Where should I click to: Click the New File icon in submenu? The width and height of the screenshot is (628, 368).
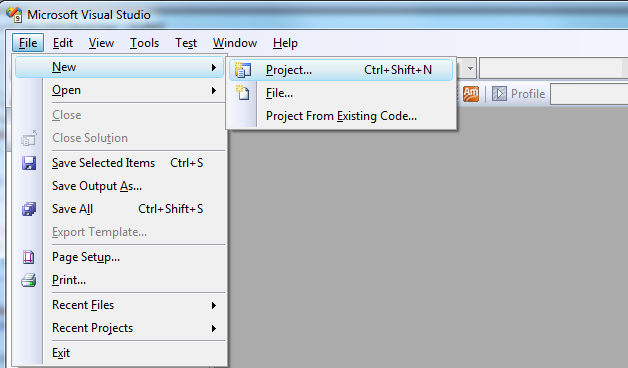243,93
